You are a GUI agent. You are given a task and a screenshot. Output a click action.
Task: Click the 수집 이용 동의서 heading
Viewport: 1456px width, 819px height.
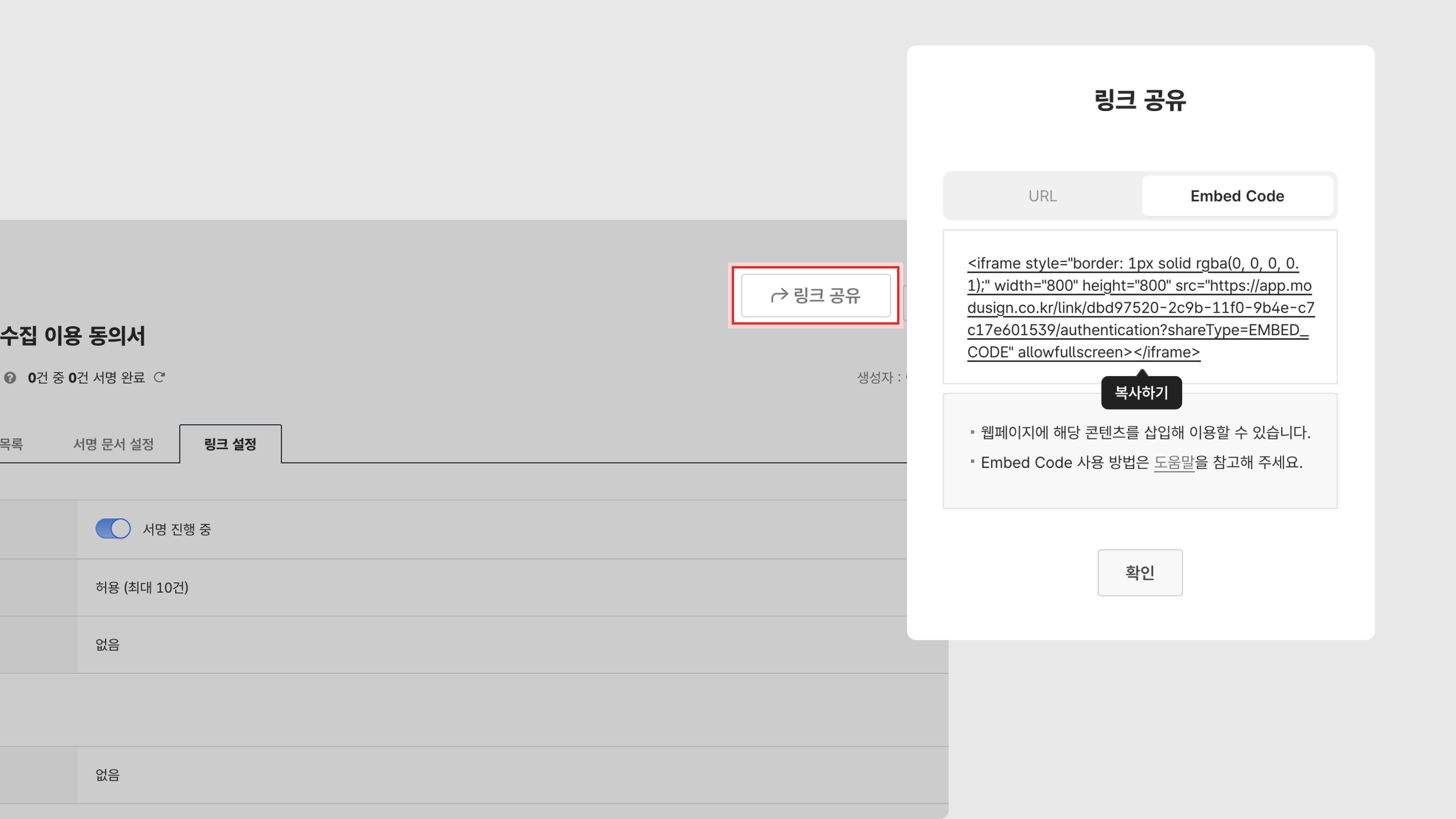click(x=72, y=336)
